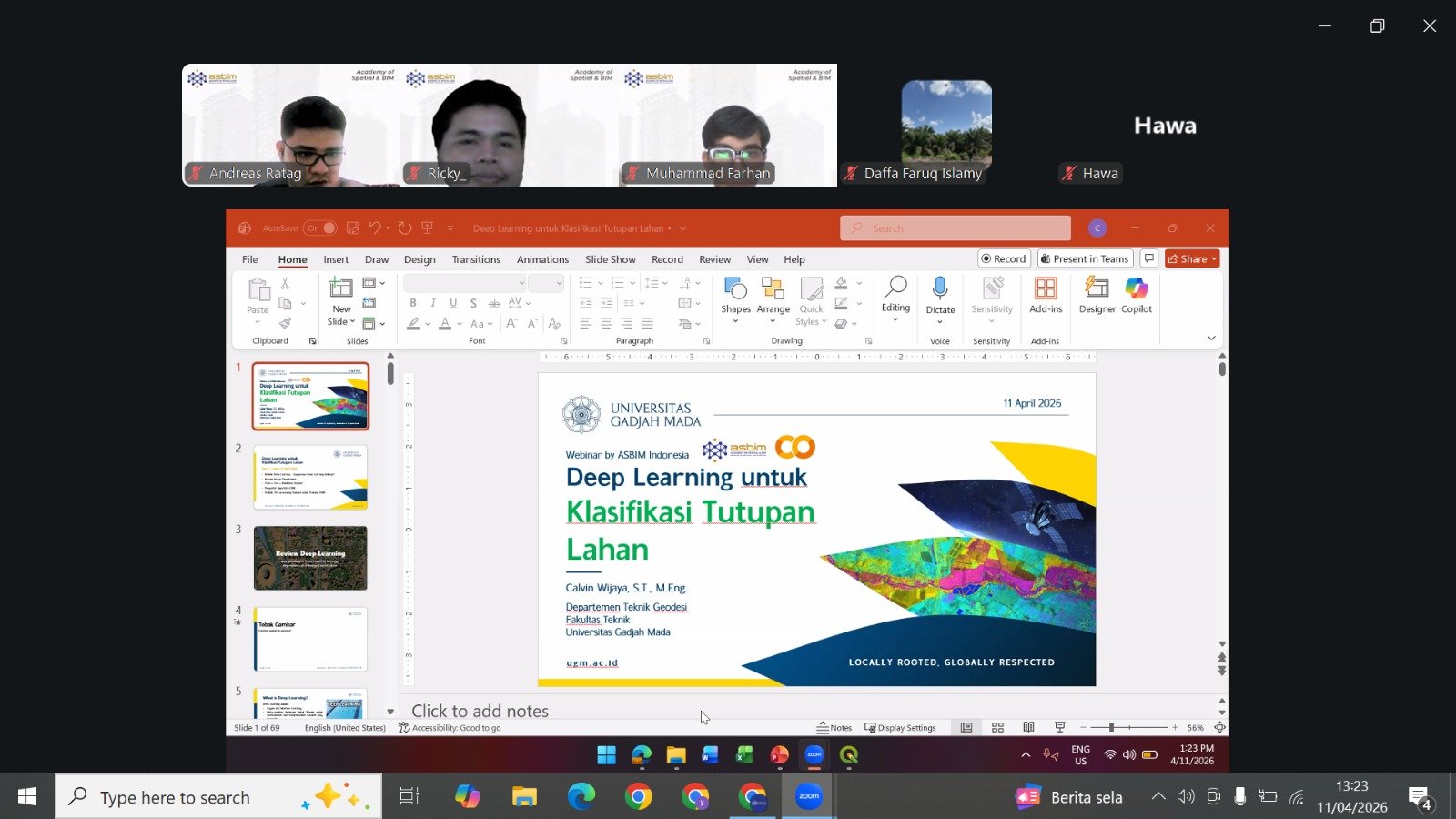Toggle bold formatting
The height and width of the screenshot is (819, 1456).
[x=413, y=303]
